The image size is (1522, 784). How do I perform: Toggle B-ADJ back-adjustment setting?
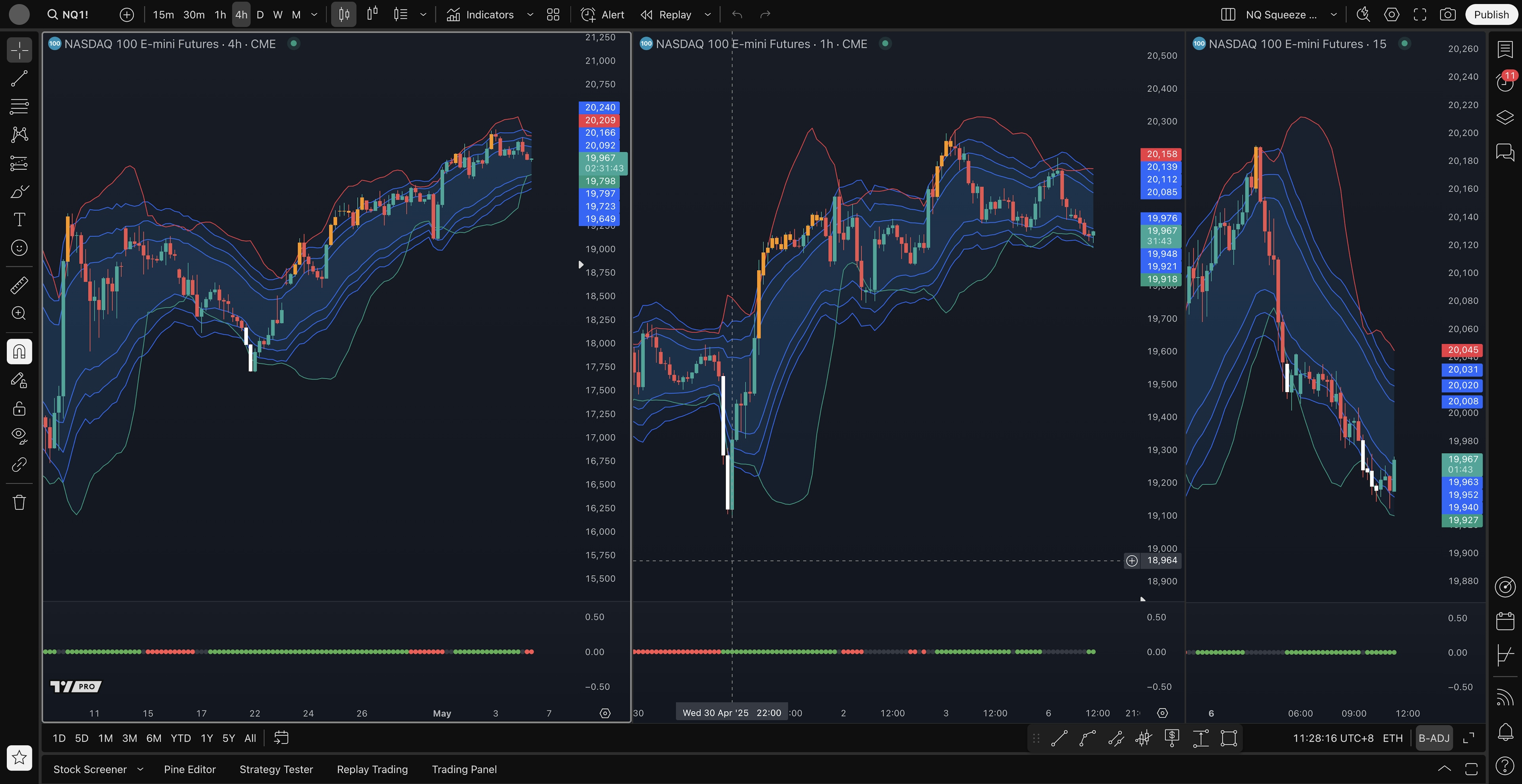[1434, 738]
